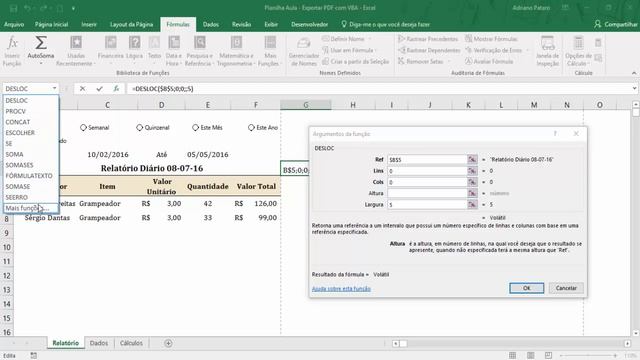Switch to Página Inicial tab
The width and height of the screenshot is (640, 360).
pos(51,24)
